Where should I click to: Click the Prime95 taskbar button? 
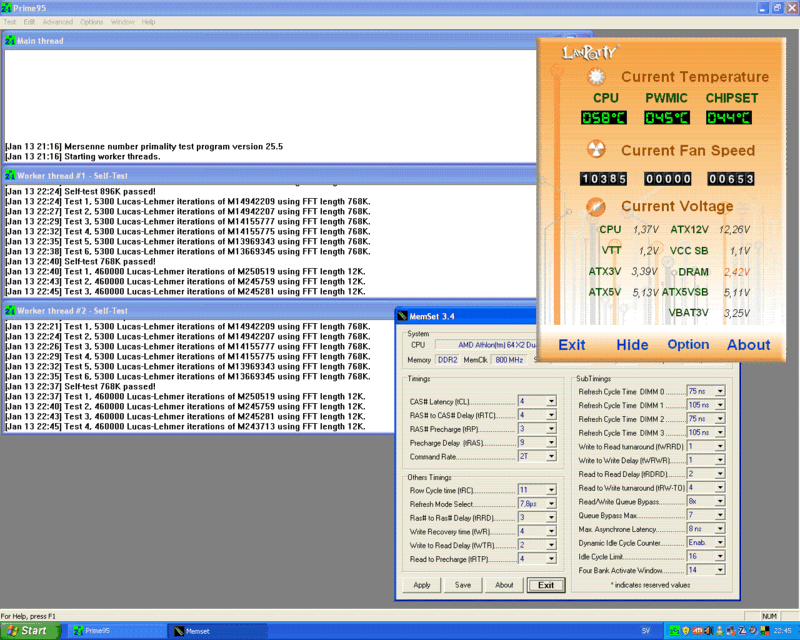tap(116, 631)
